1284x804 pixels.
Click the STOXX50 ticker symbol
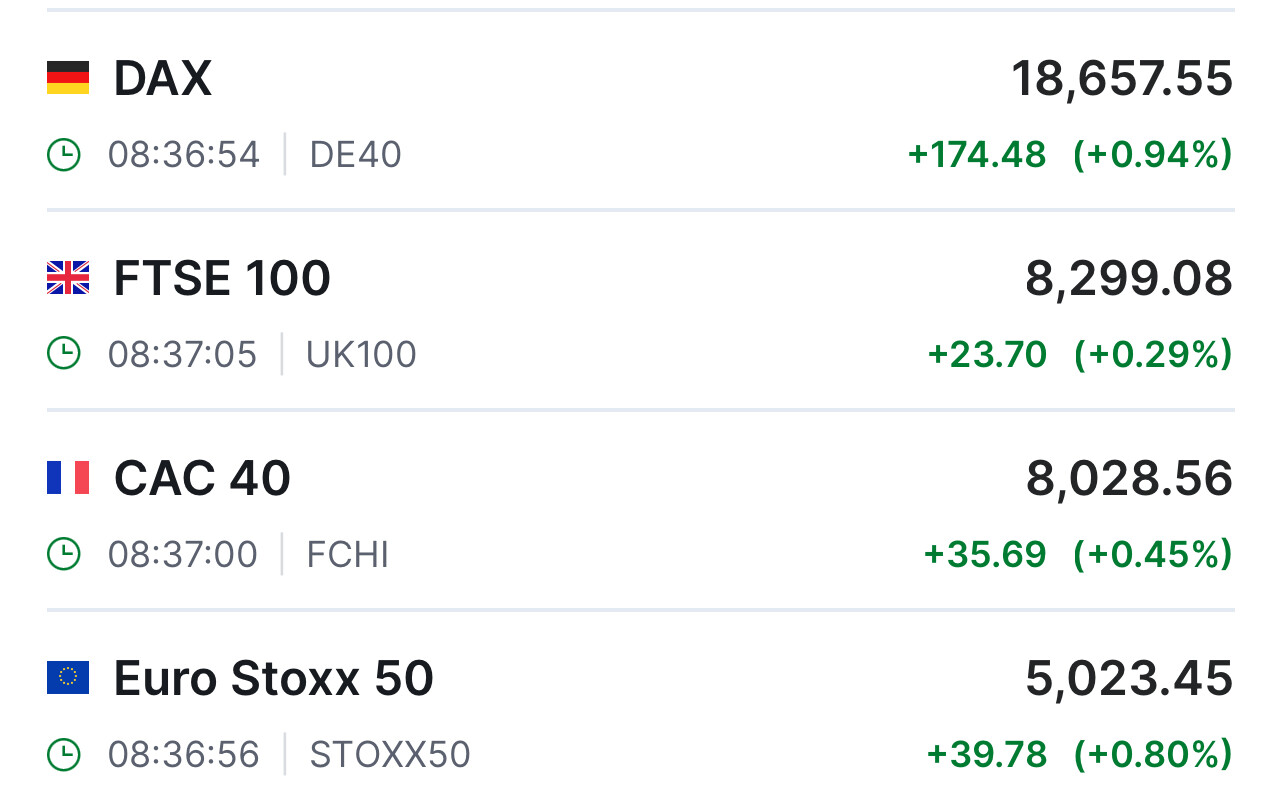(389, 754)
